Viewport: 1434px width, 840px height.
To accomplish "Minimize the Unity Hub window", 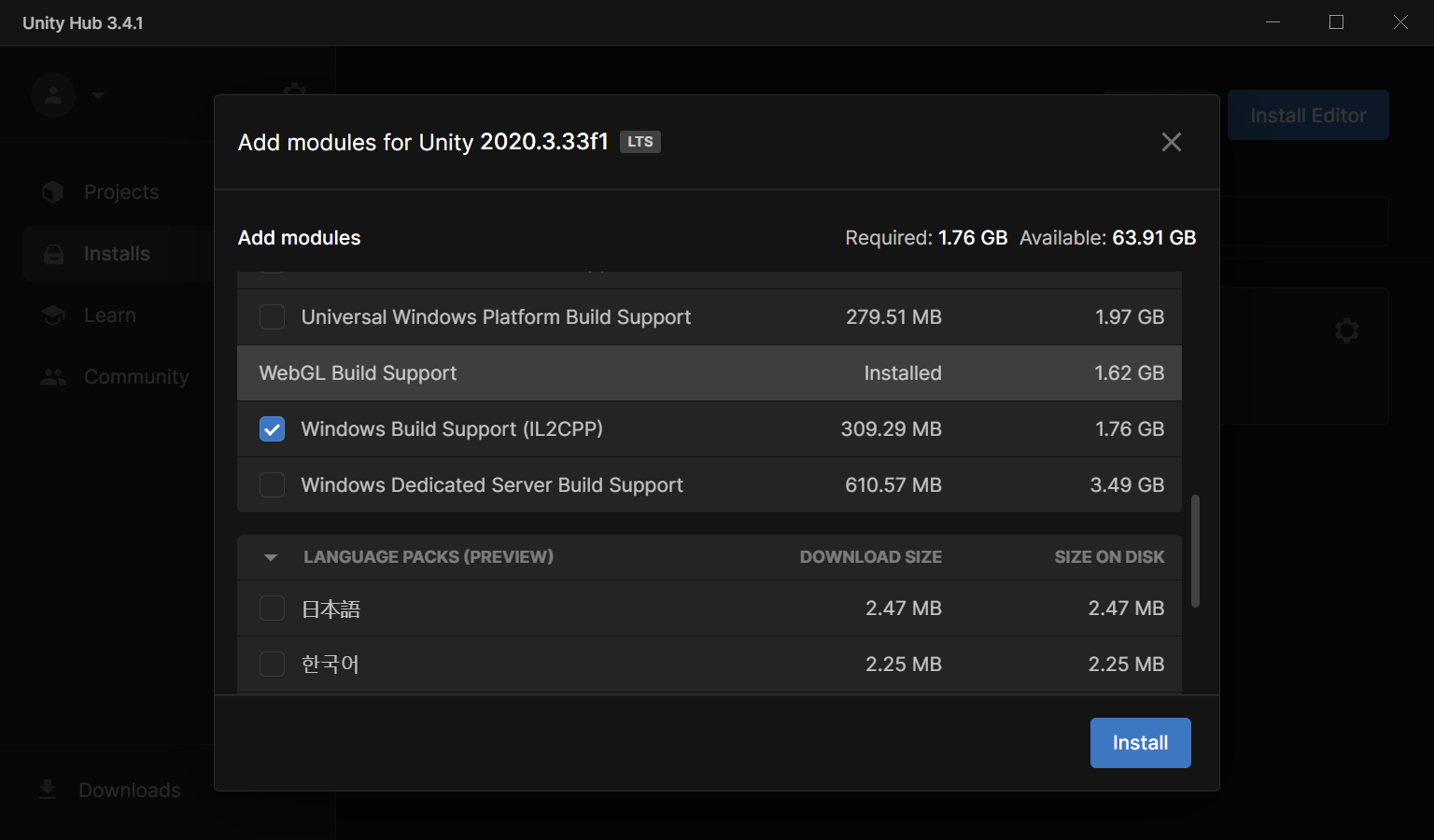I will 1272,22.
